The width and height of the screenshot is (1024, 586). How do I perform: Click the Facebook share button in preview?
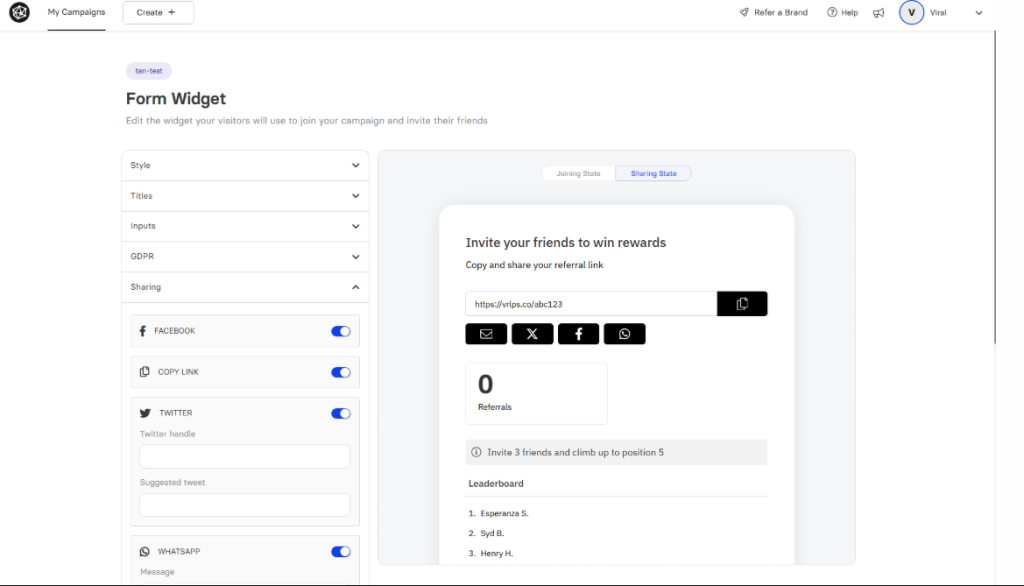click(x=578, y=334)
